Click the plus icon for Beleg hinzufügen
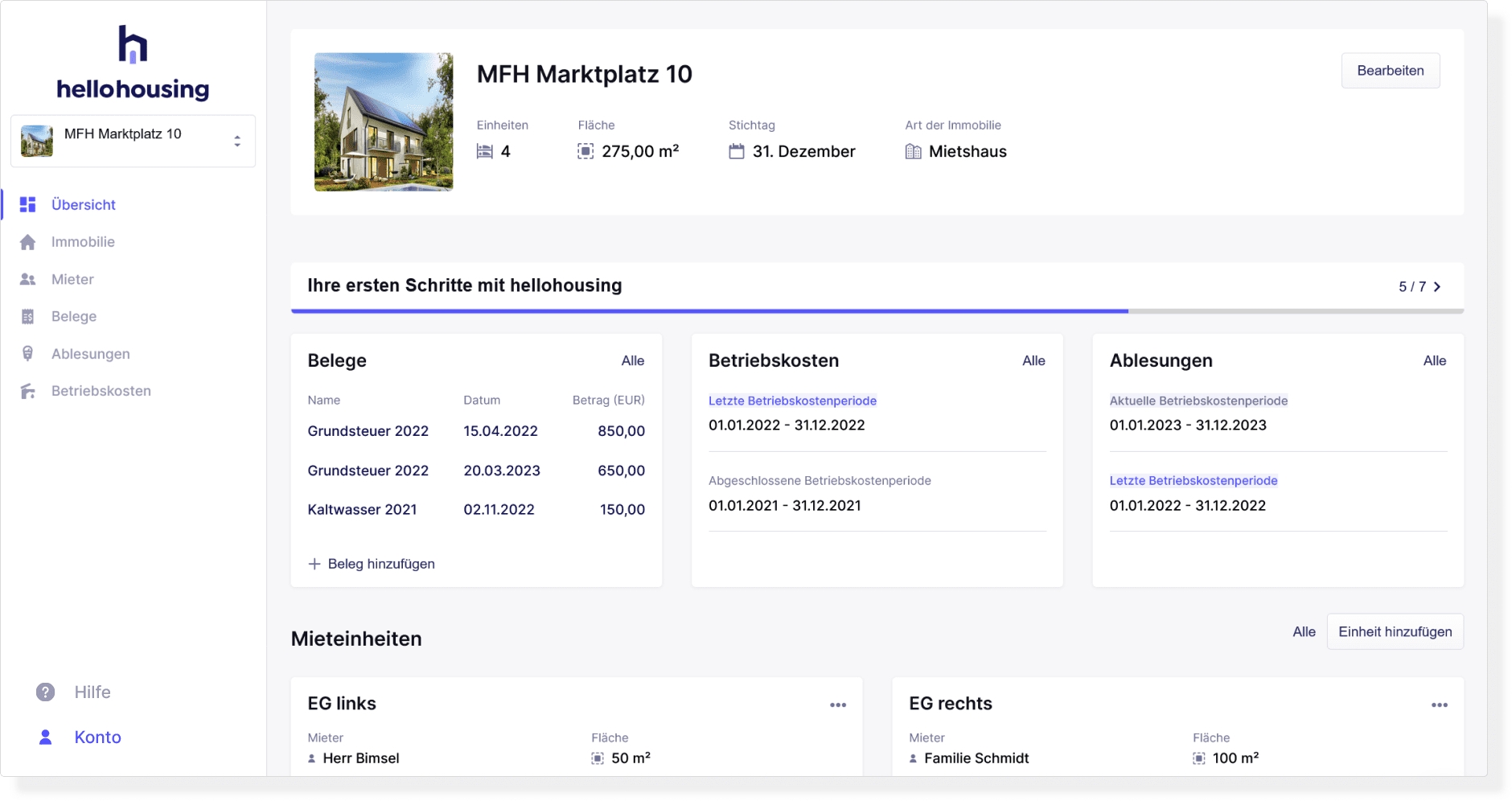 314,564
